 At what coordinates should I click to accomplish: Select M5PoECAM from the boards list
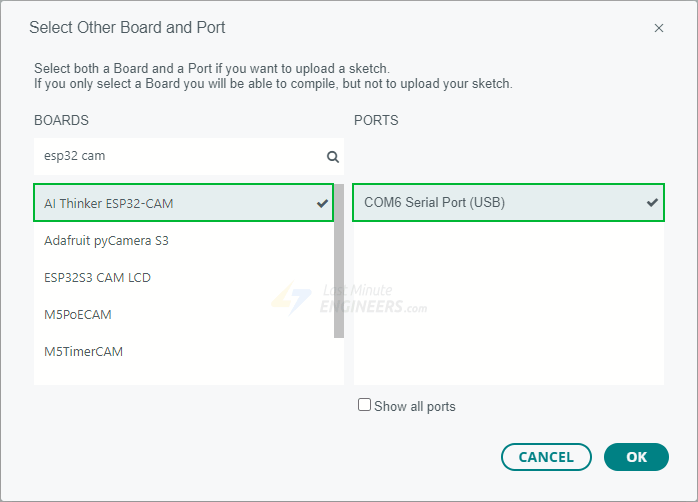tap(78, 314)
